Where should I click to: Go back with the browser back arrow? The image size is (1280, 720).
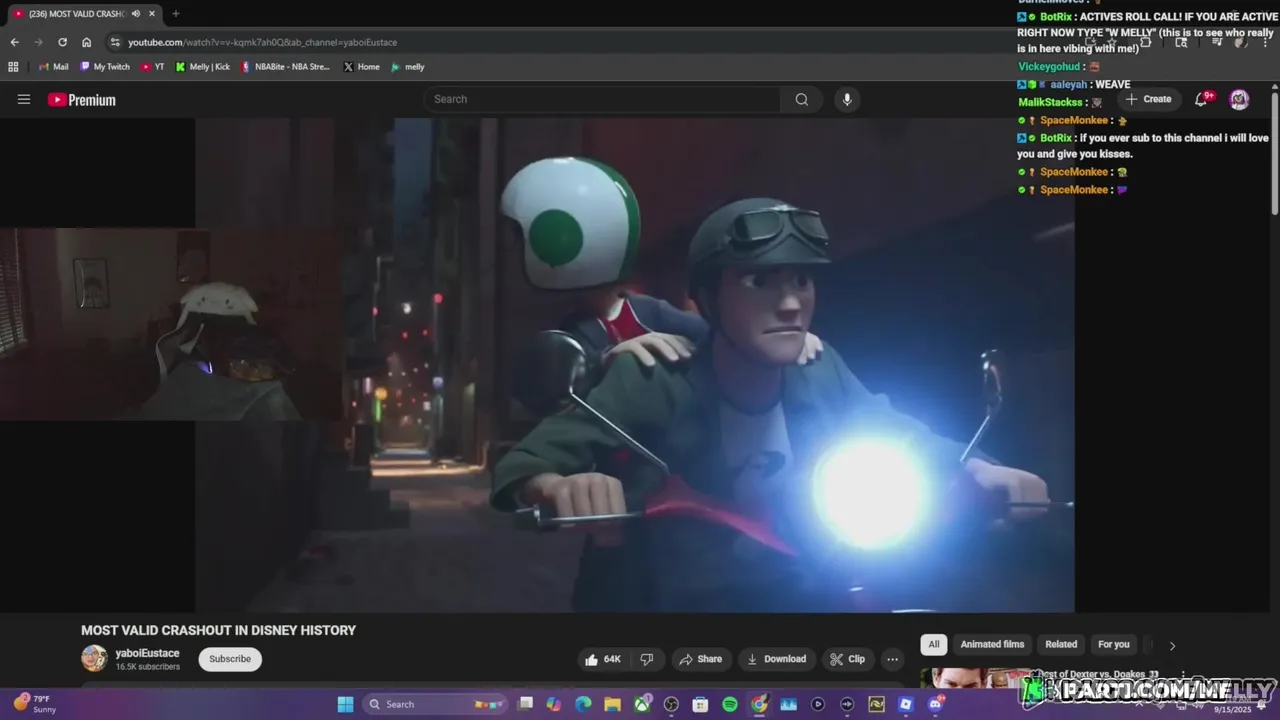click(x=14, y=42)
